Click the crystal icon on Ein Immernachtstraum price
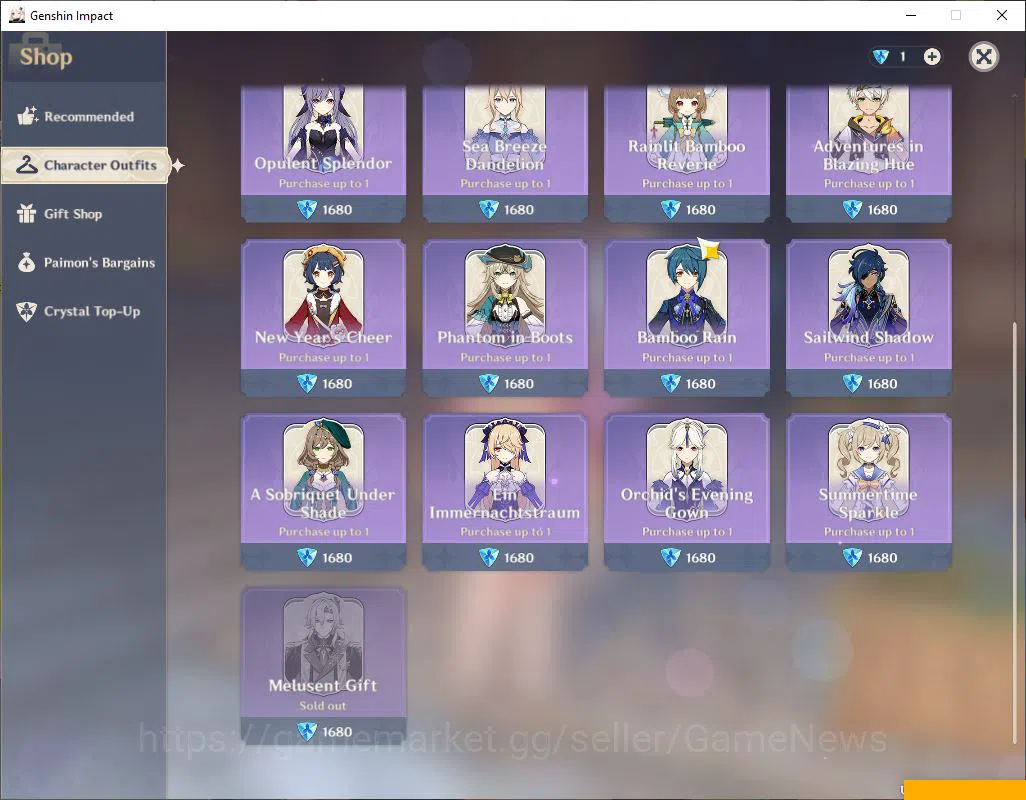 [x=489, y=557]
